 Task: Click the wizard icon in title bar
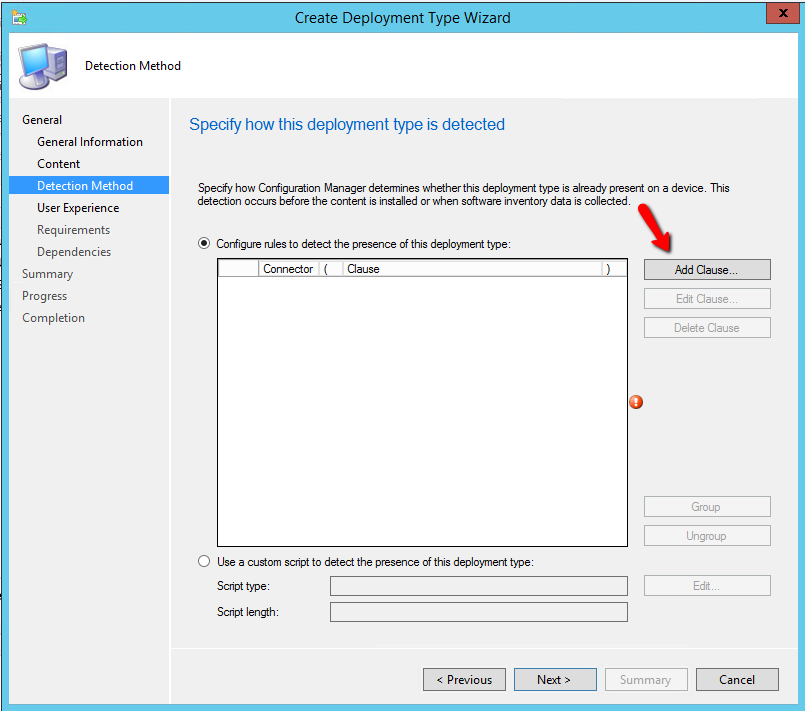(x=19, y=17)
